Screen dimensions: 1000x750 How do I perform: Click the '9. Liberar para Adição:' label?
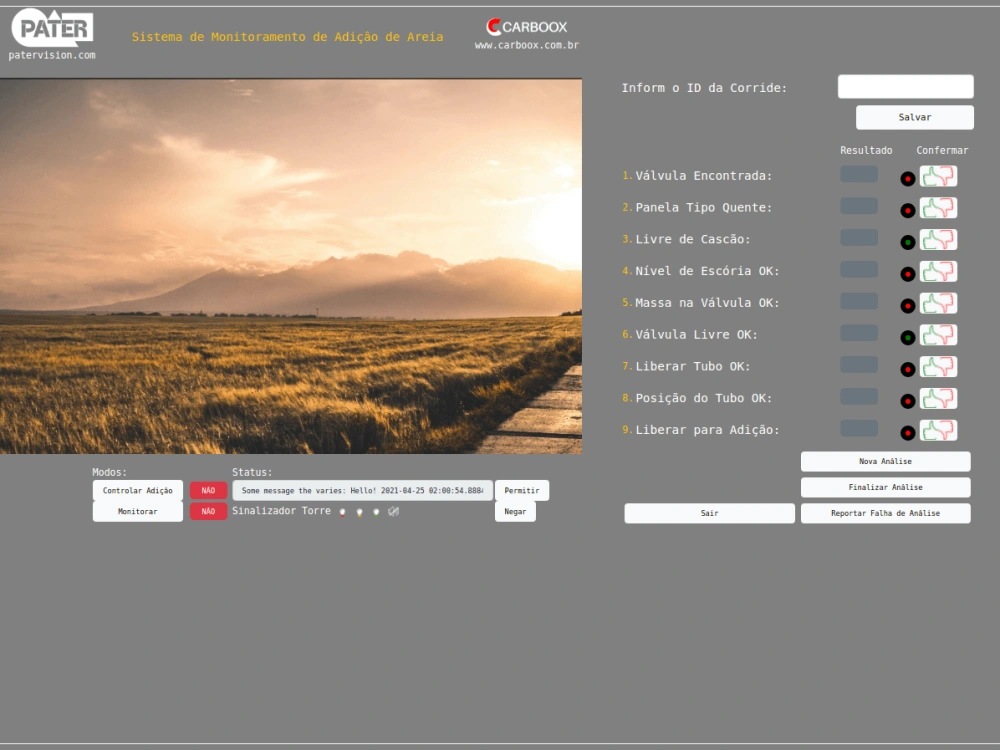pos(701,430)
